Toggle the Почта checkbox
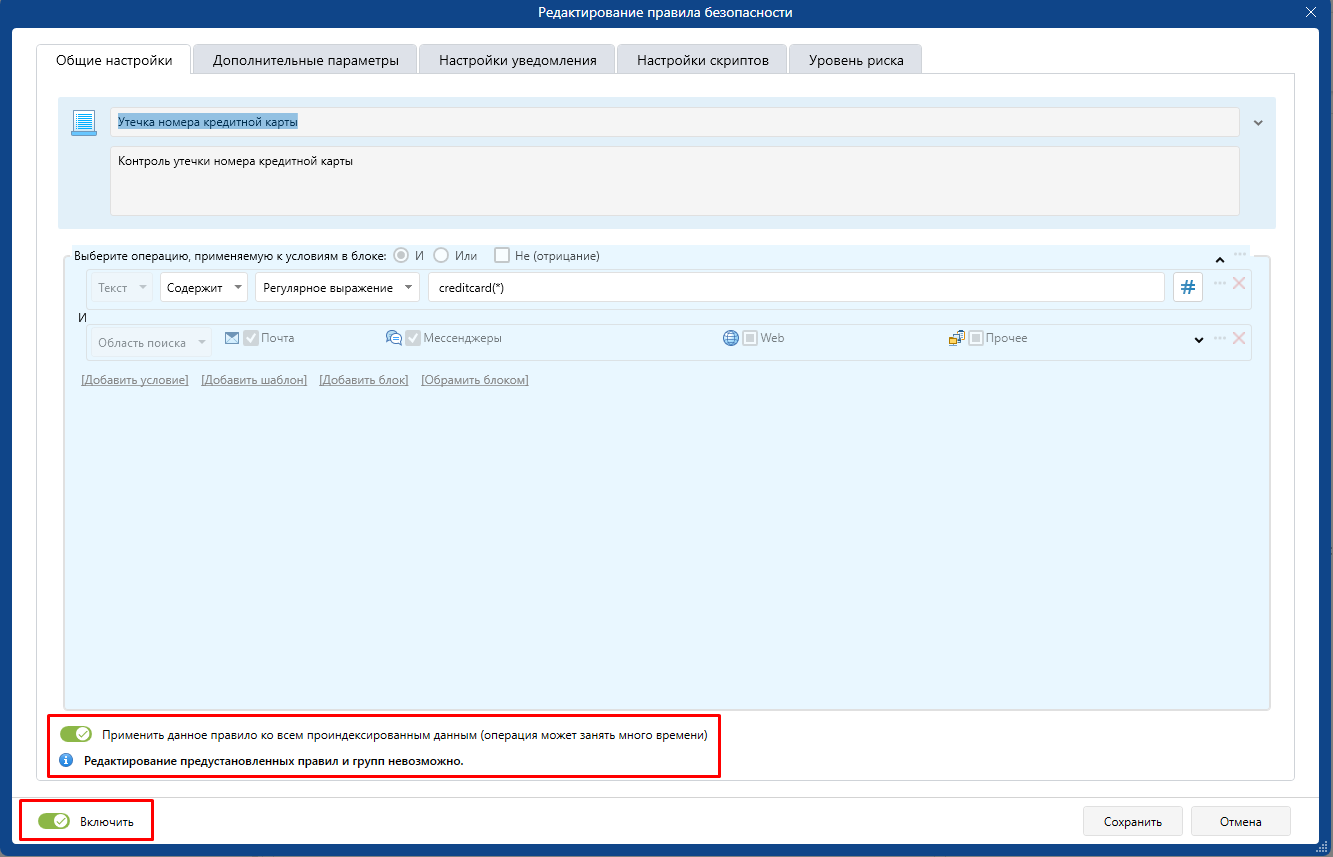1333x857 pixels. [251, 338]
